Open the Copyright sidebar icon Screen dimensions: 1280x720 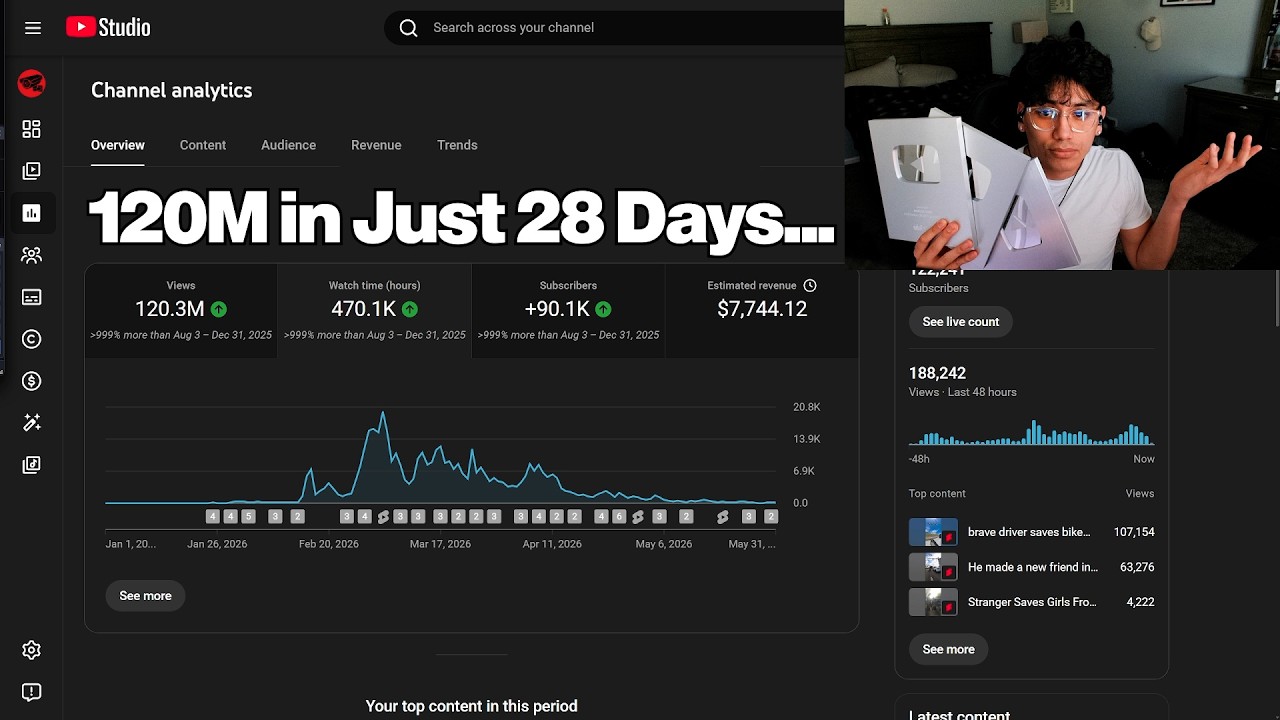(x=32, y=339)
